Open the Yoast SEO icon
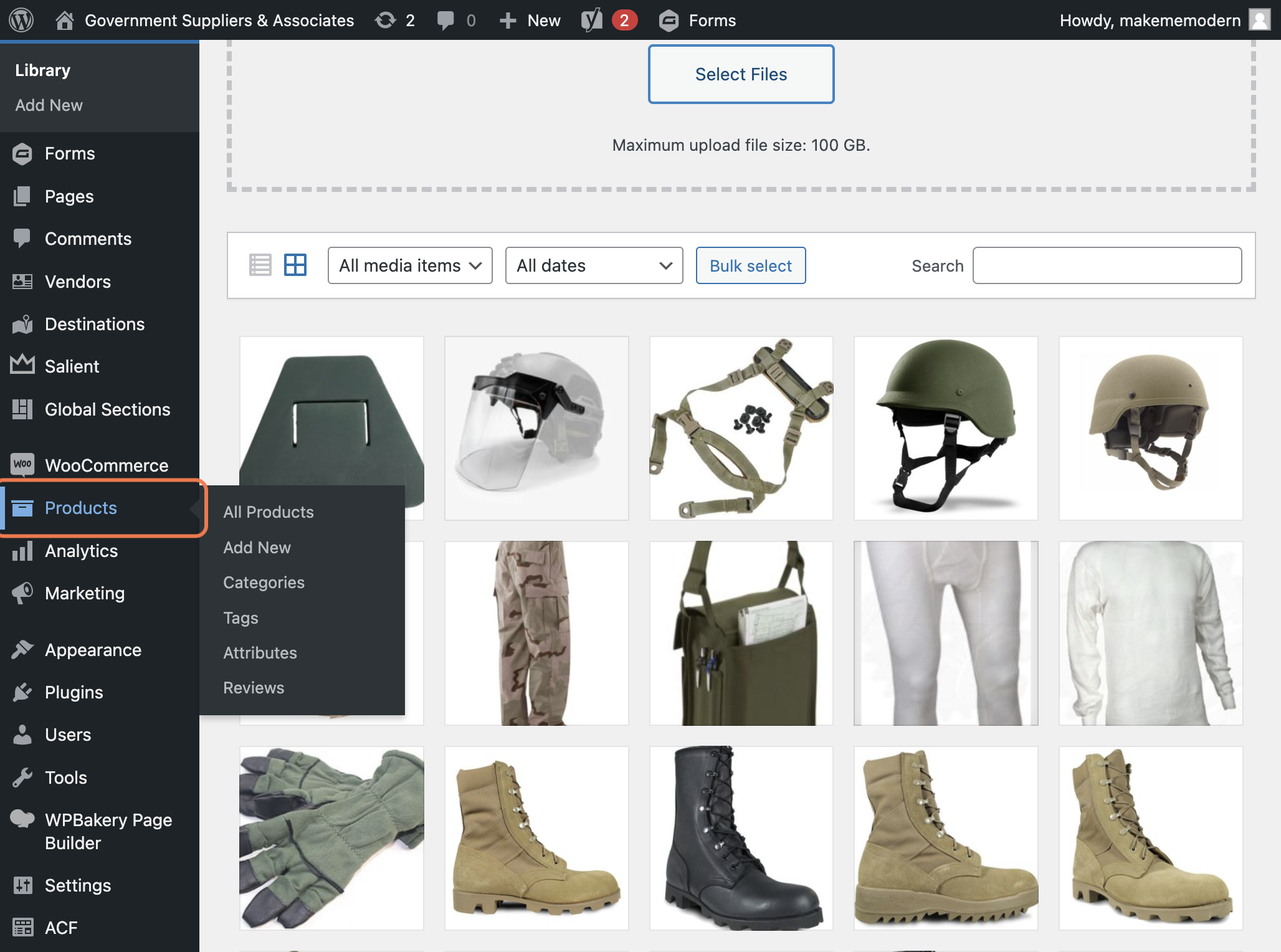The image size is (1281, 952). (x=592, y=20)
